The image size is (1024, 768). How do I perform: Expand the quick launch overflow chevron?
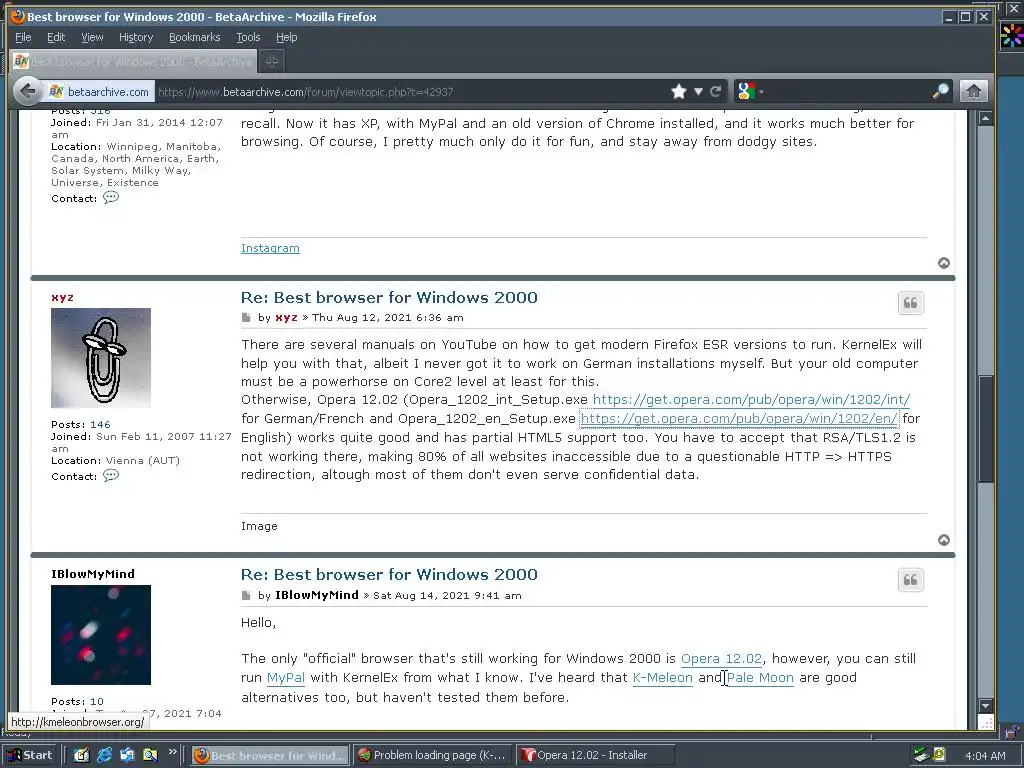point(172,752)
